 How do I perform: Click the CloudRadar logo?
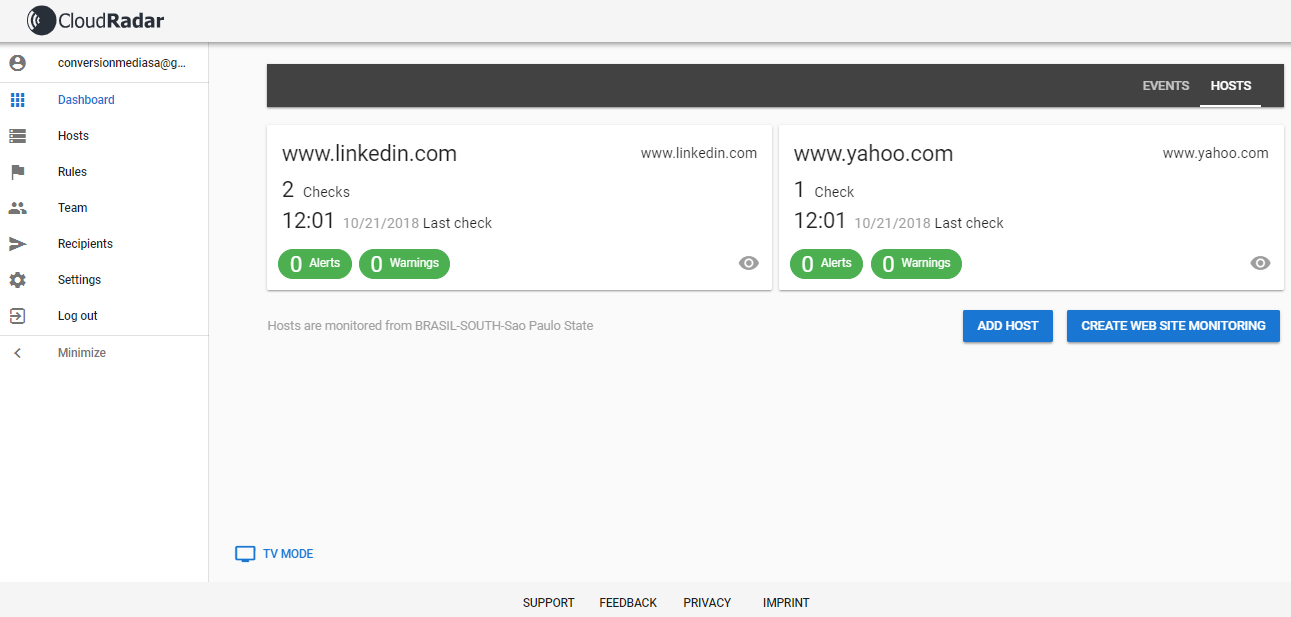click(x=96, y=18)
